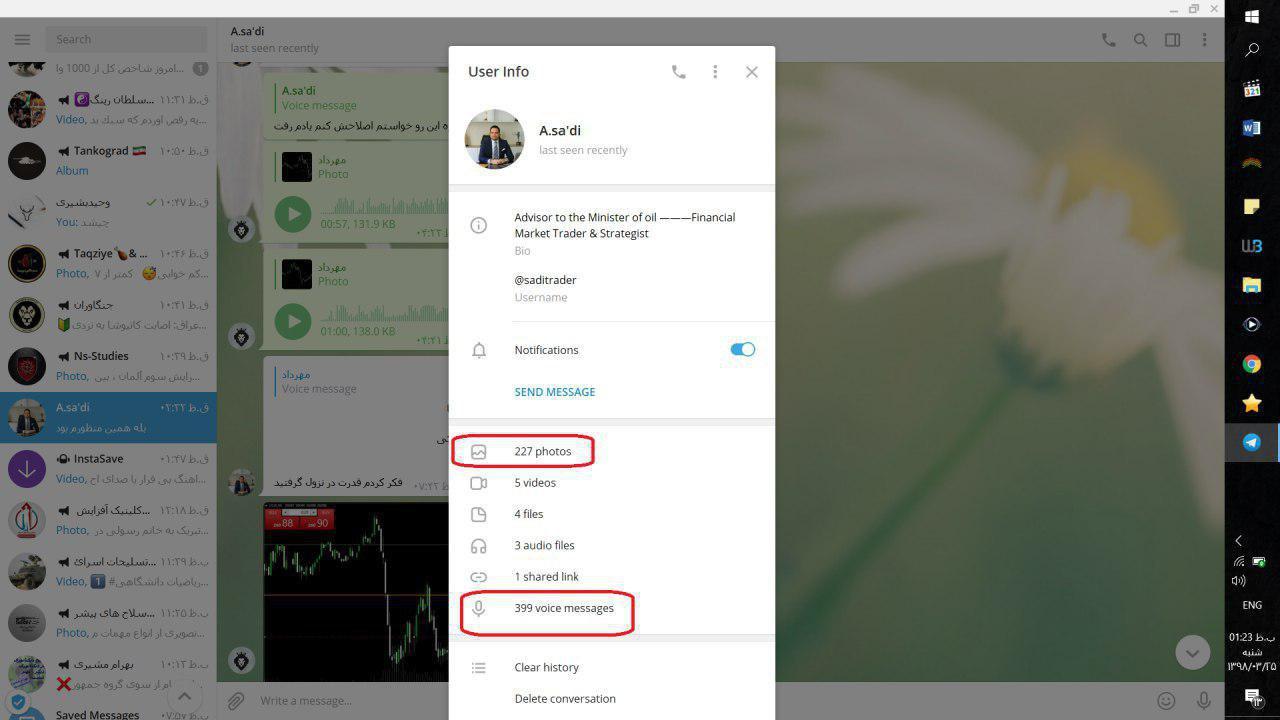Toggle the chat header side panel icon

point(1172,40)
